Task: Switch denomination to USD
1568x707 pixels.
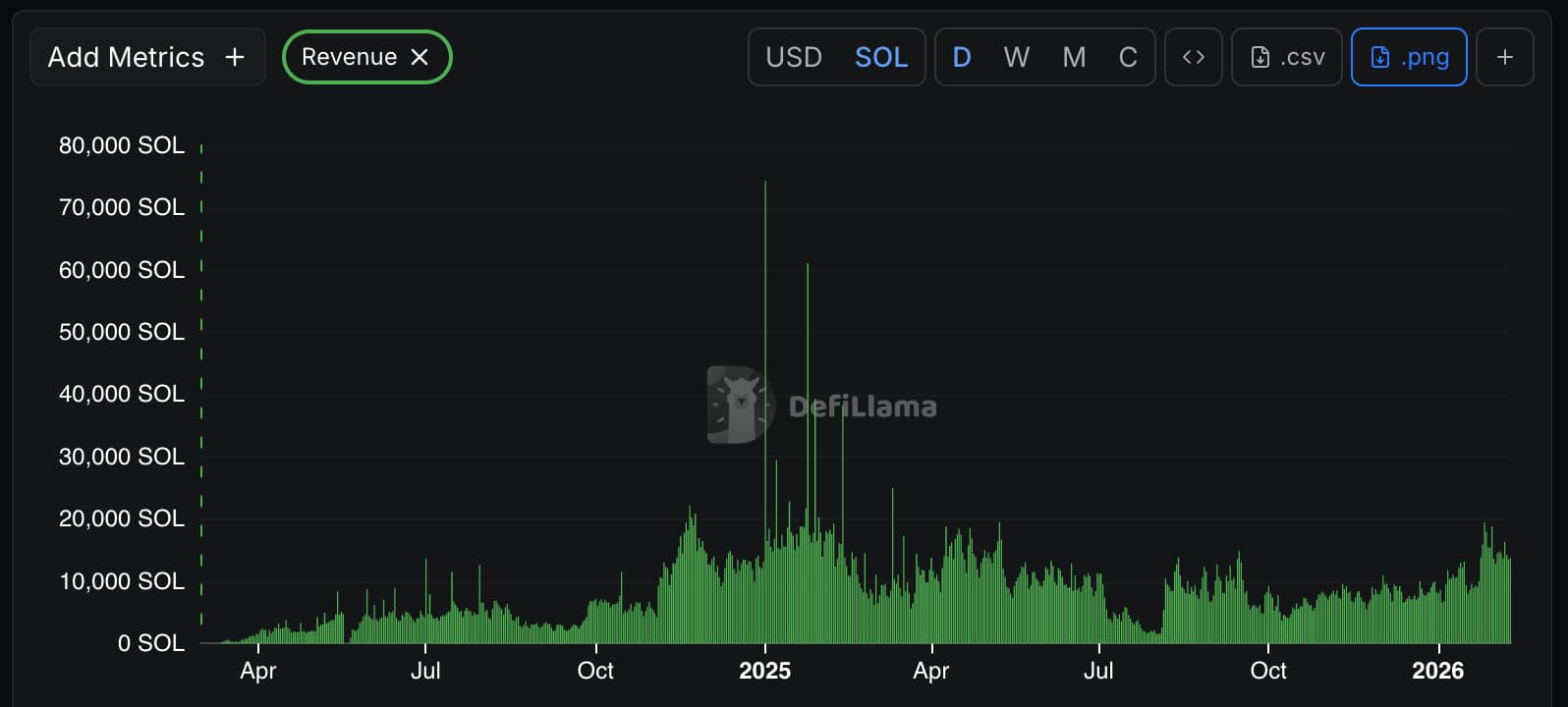Action: tap(794, 57)
